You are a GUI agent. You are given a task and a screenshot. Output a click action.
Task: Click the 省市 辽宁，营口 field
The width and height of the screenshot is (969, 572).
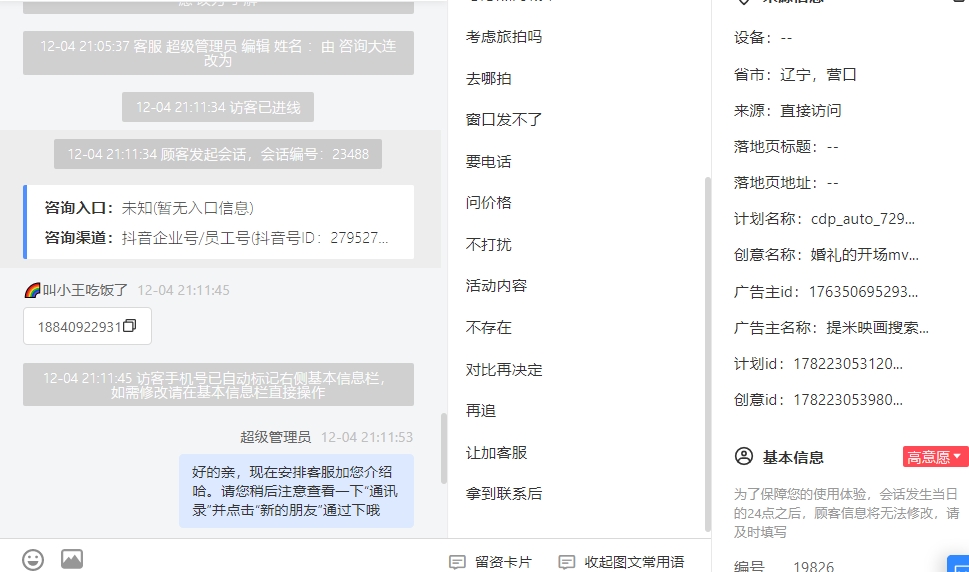tap(795, 75)
